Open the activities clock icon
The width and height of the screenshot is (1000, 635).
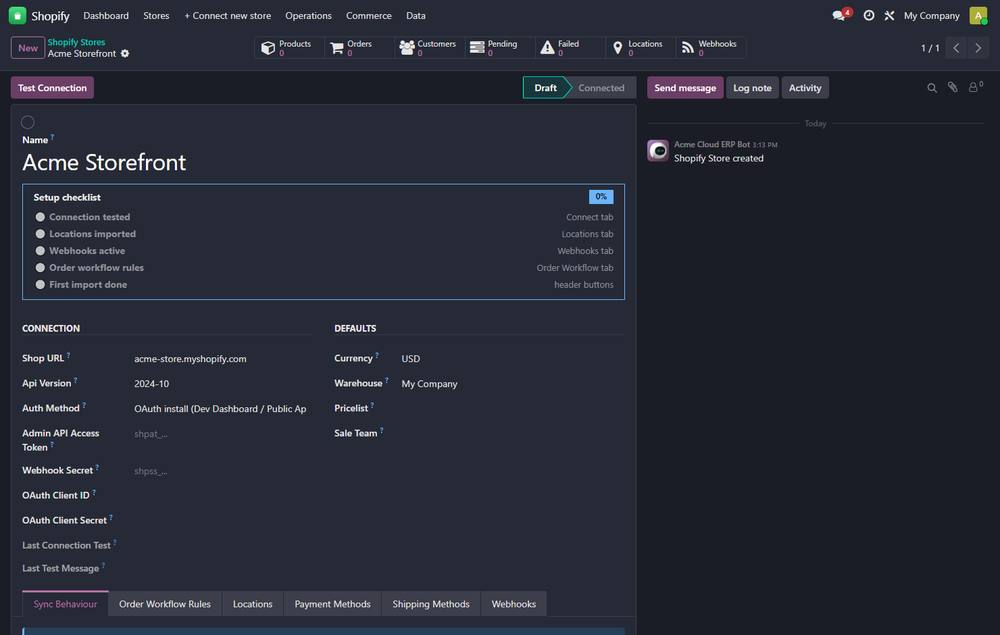click(x=869, y=15)
